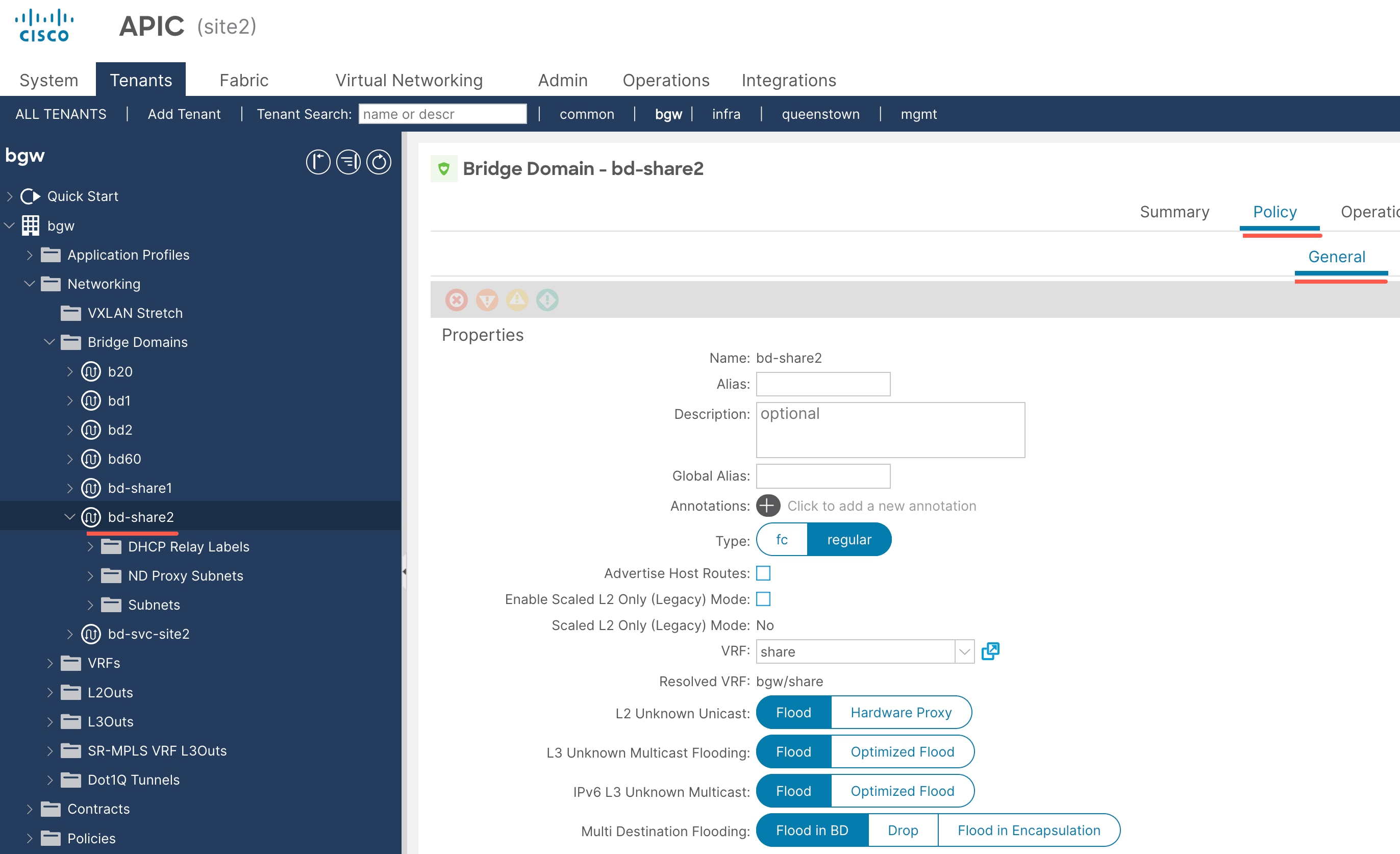The width and height of the screenshot is (1400, 854).
Task: Click the minor faults yellow triangle icon
Action: point(517,299)
